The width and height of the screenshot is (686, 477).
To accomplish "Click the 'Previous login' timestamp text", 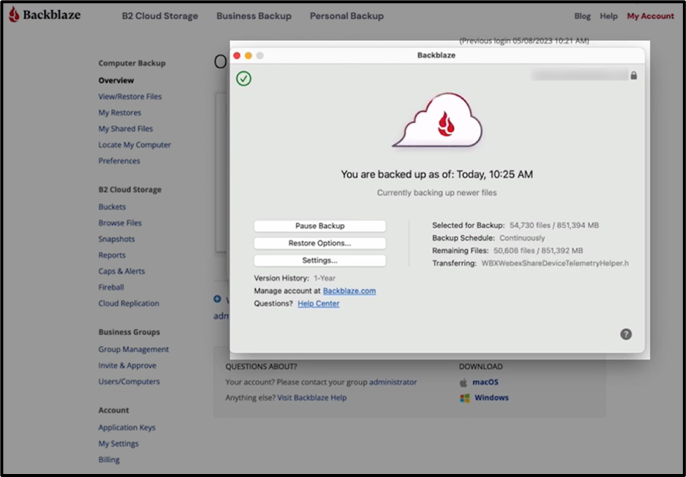I will 524,41.
